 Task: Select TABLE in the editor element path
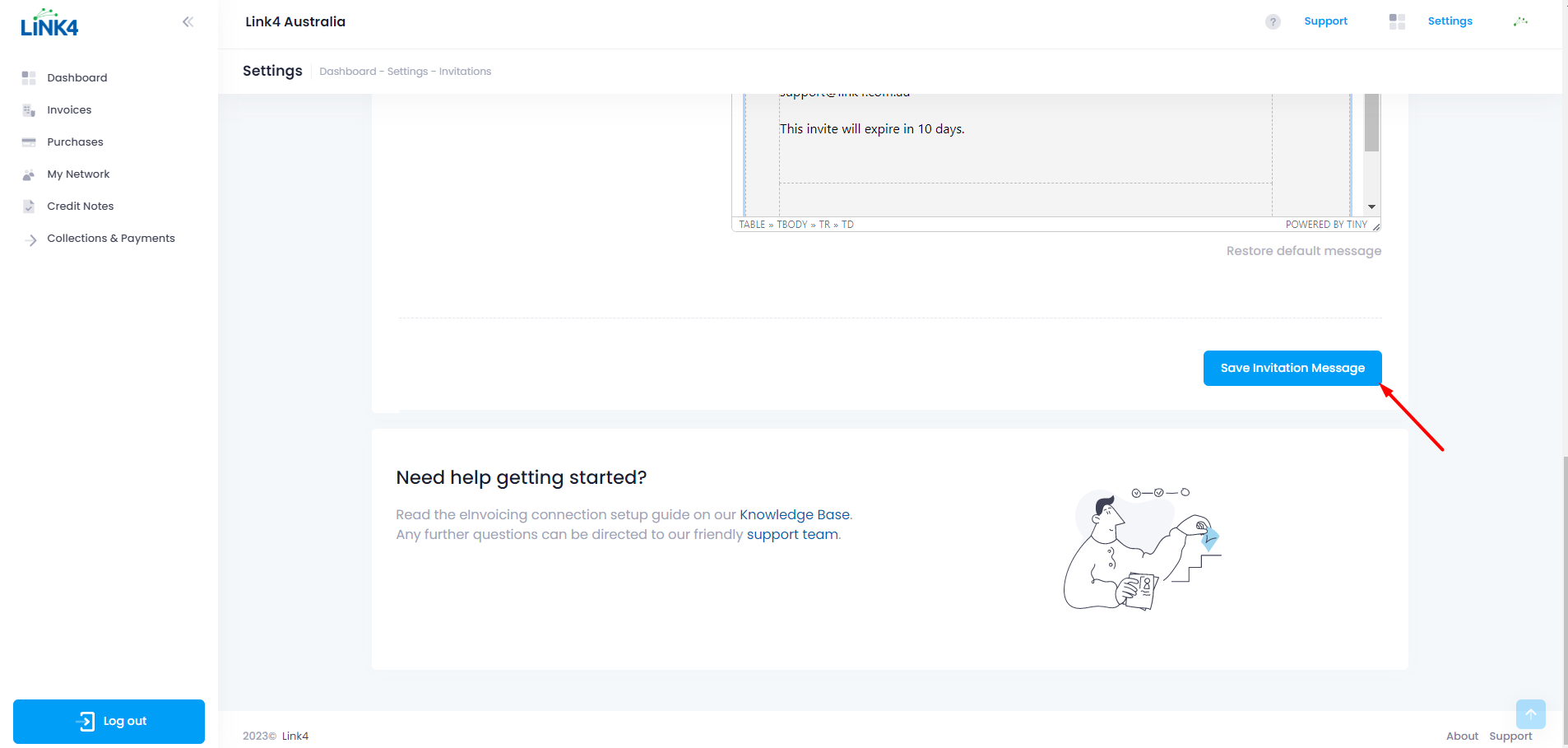point(752,225)
